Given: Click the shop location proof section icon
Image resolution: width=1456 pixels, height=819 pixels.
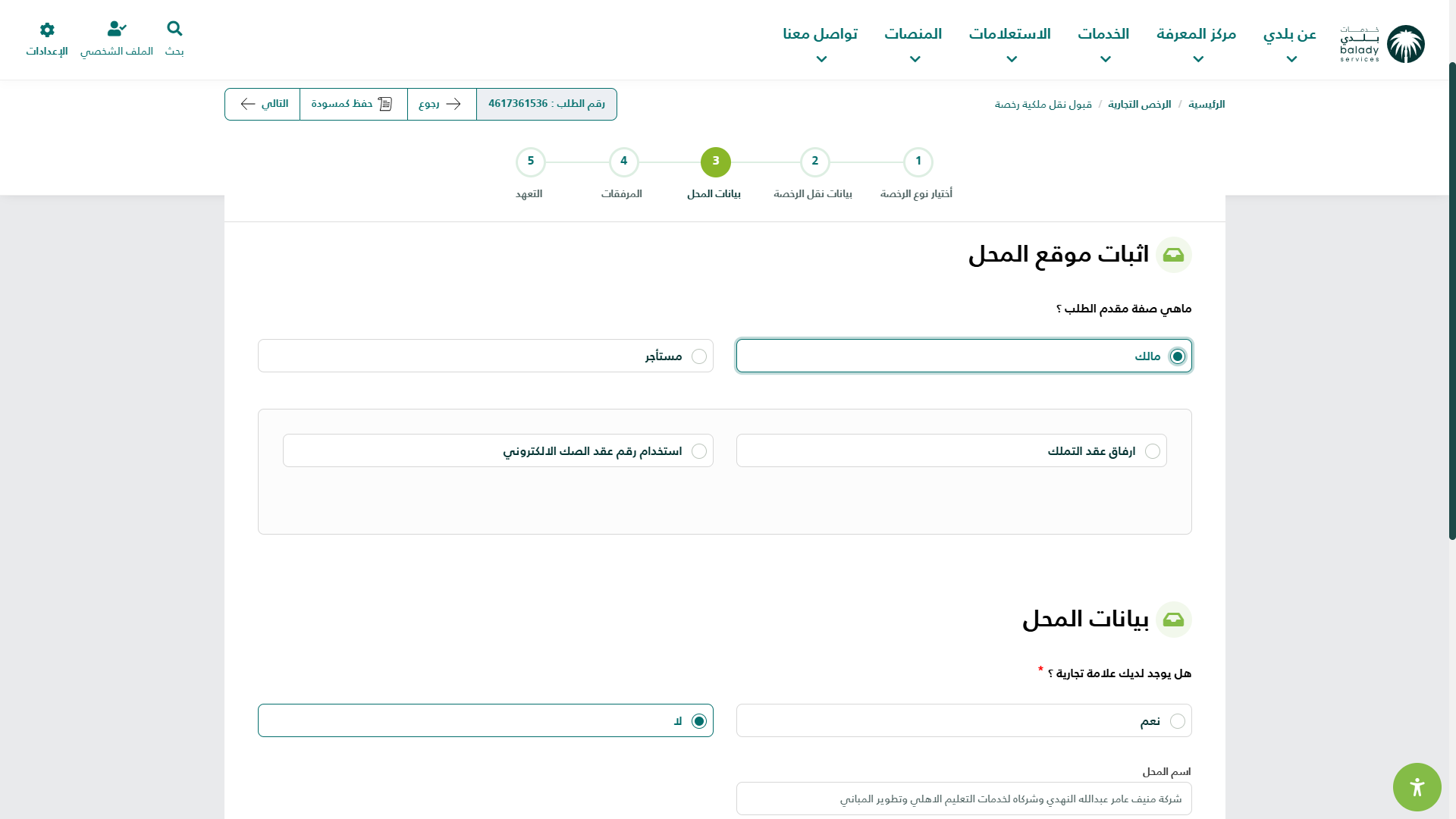Looking at the screenshot, I should 1173,255.
